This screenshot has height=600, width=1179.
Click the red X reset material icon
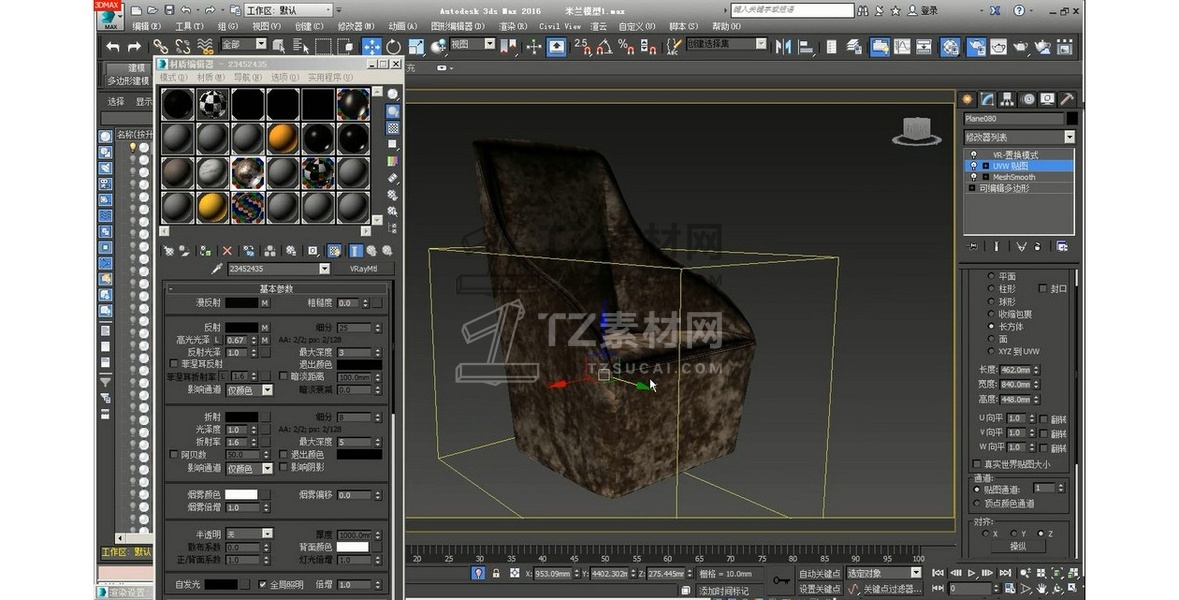point(227,250)
